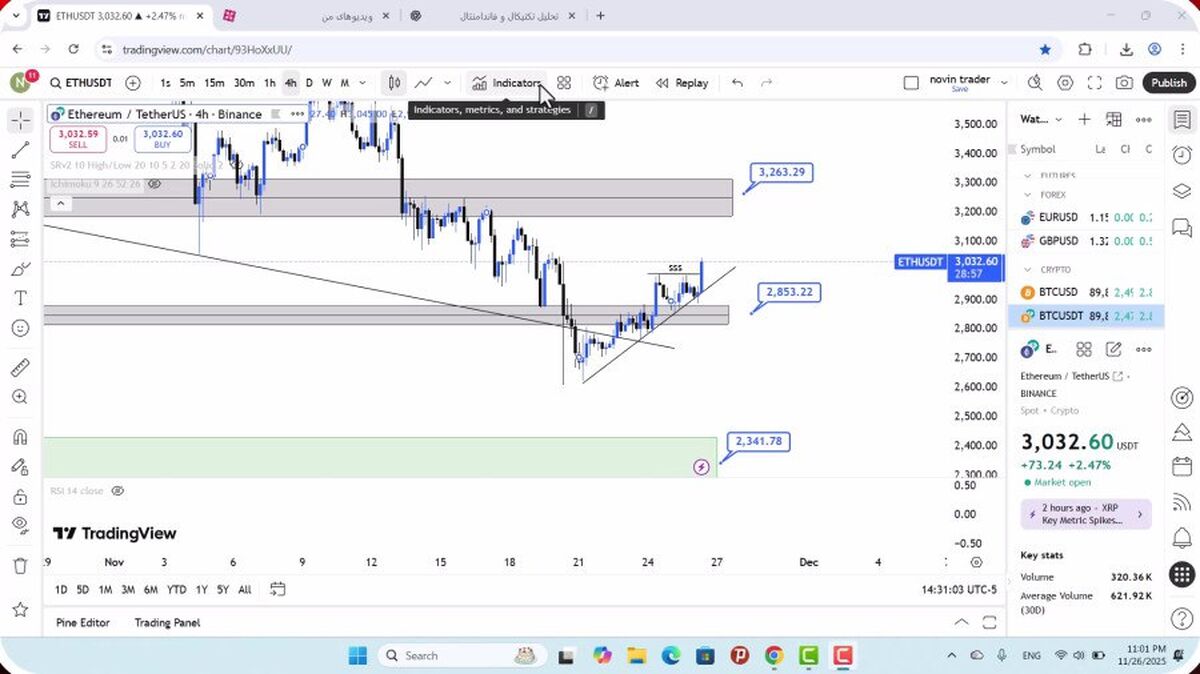
Task: Create an Alert
Action: click(x=616, y=83)
